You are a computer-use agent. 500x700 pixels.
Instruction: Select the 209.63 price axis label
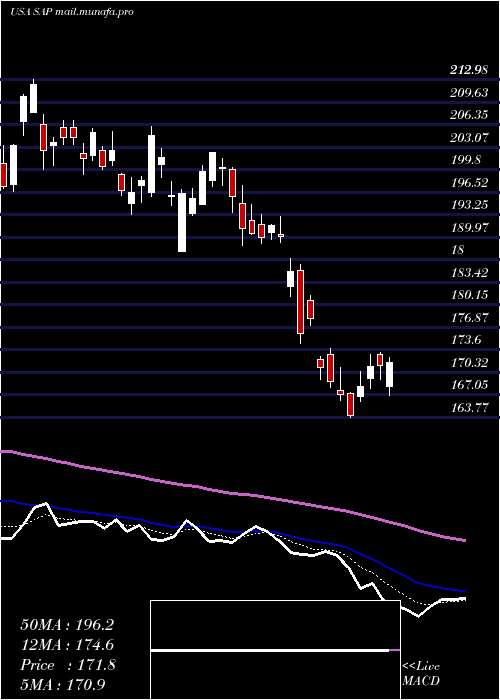point(469,92)
